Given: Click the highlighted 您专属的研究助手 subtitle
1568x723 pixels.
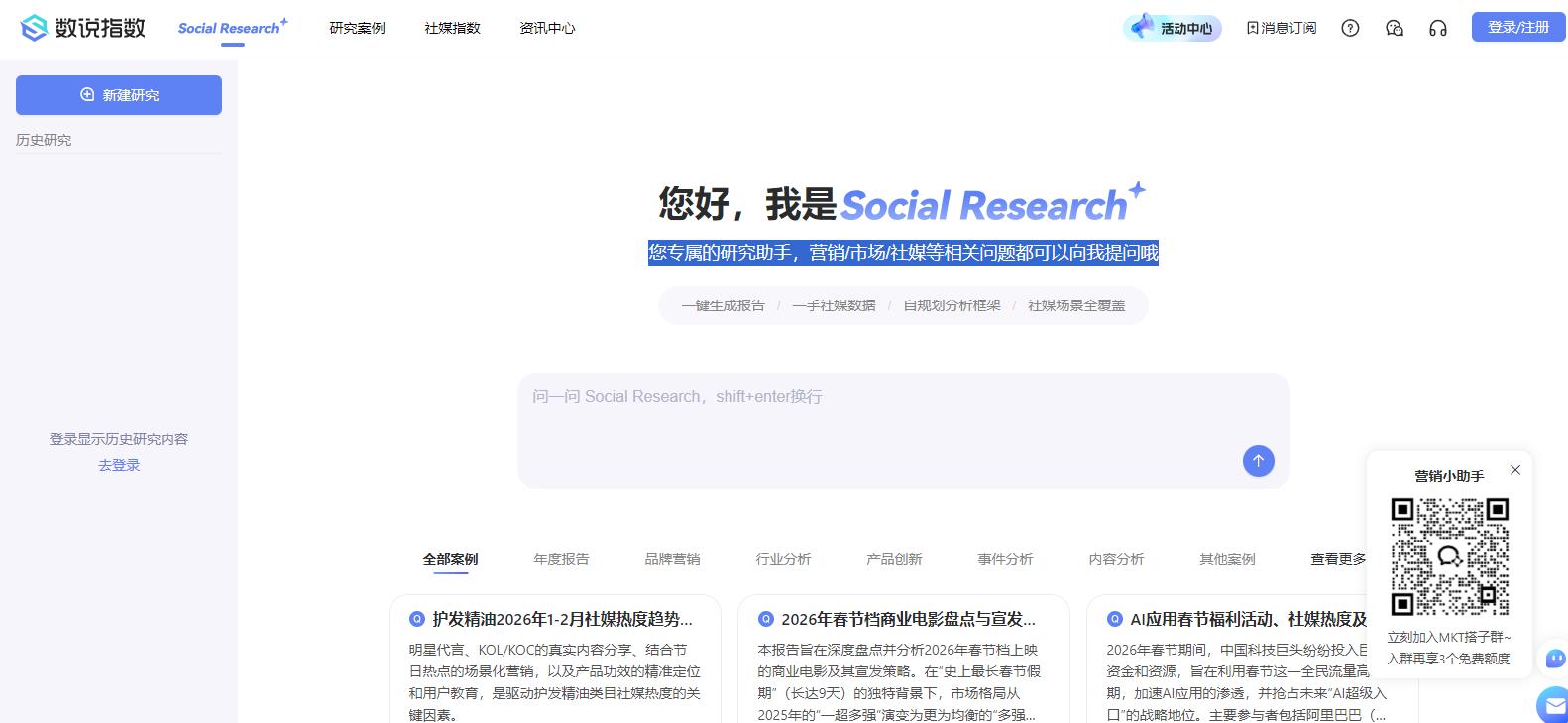Looking at the screenshot, I should (904, 253).
